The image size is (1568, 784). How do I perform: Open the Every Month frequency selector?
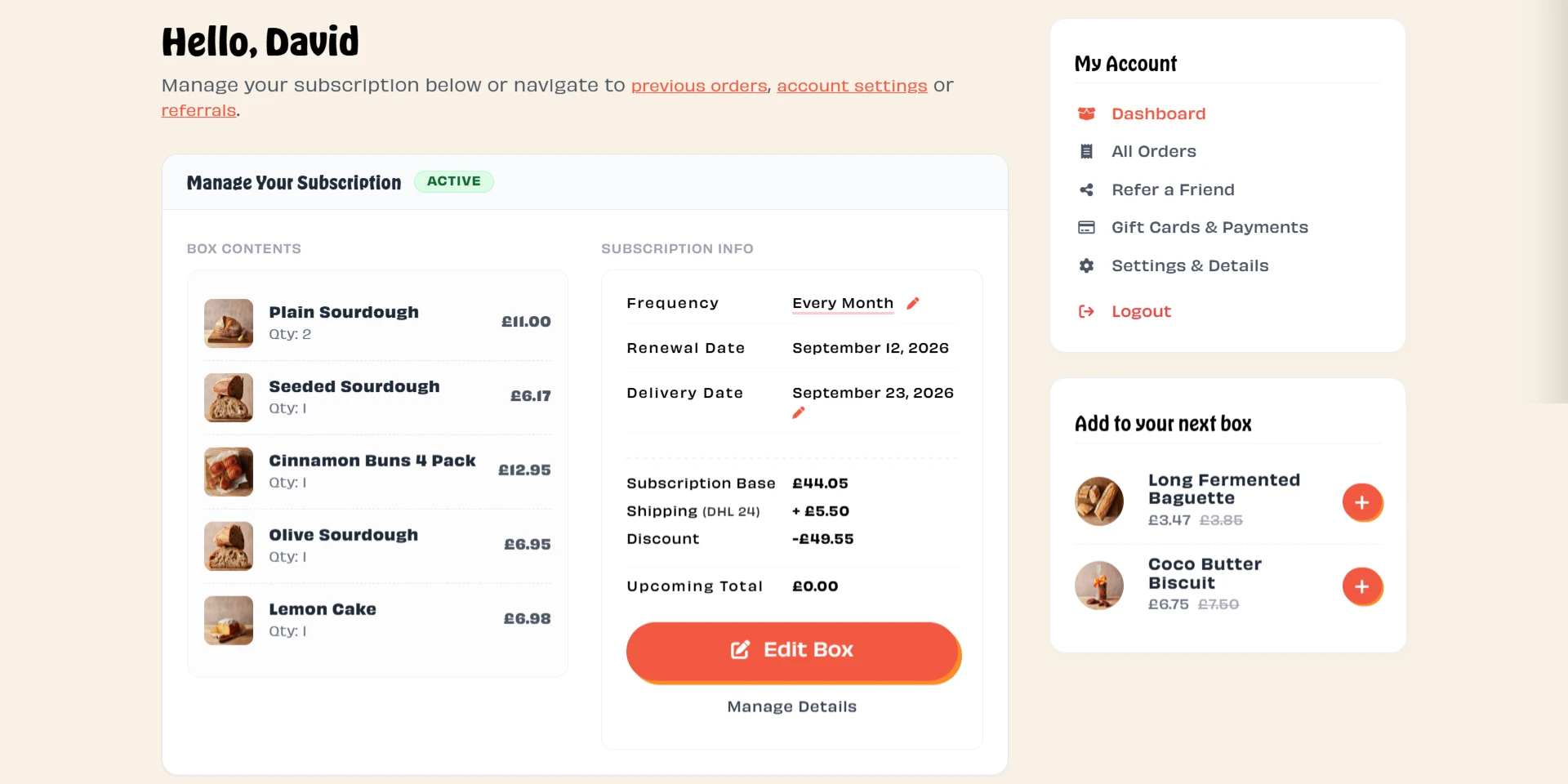[x=843, y=303]
